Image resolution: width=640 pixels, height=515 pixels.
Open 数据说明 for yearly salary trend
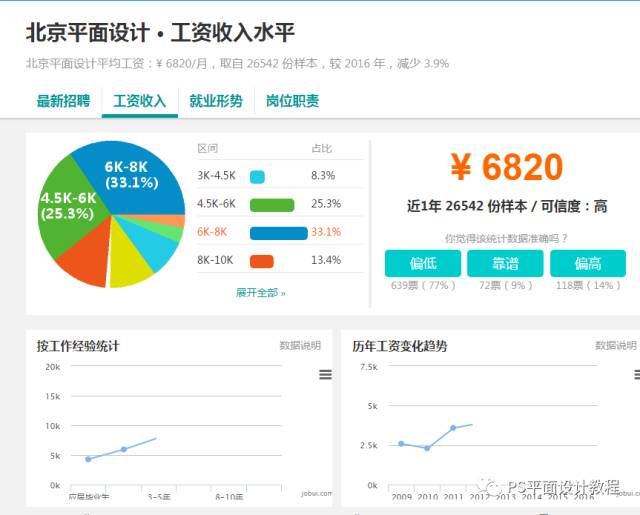click(616, 346)
